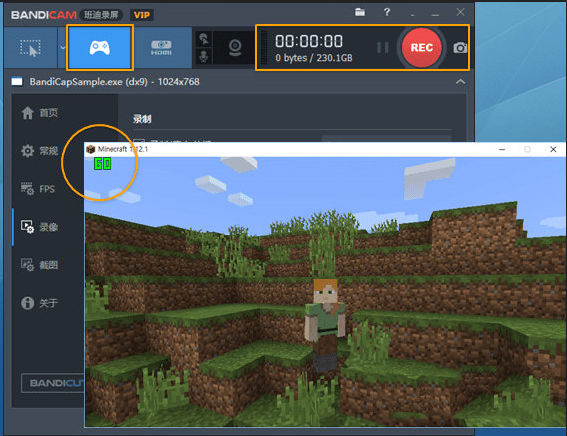Image resolution: width=567 pixels, height=436 pixels.
Task: Toggle the mouse cursor effect icon
Action: click(x=204, y=39)
